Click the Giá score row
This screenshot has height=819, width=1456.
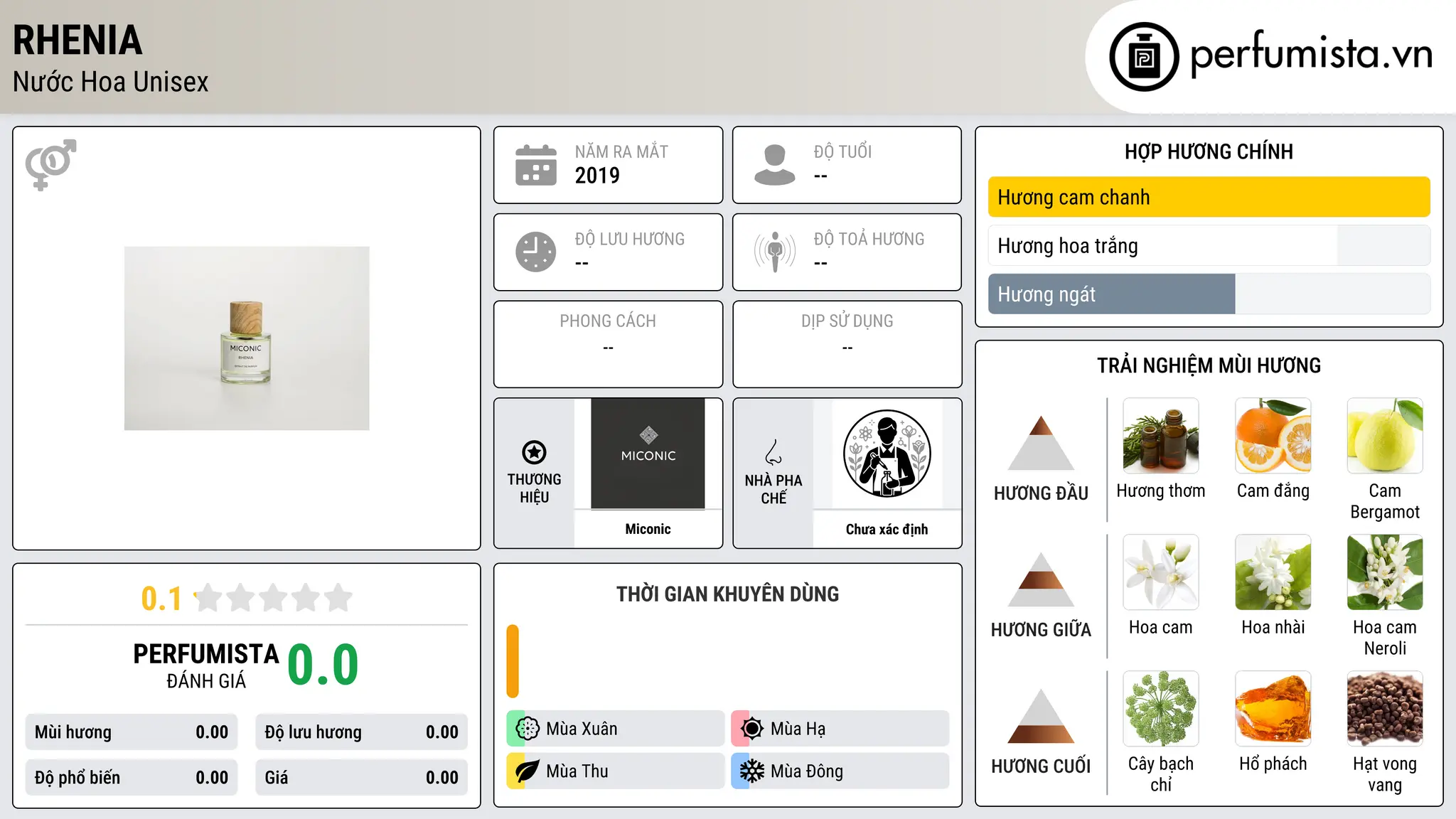coord(361,778)
